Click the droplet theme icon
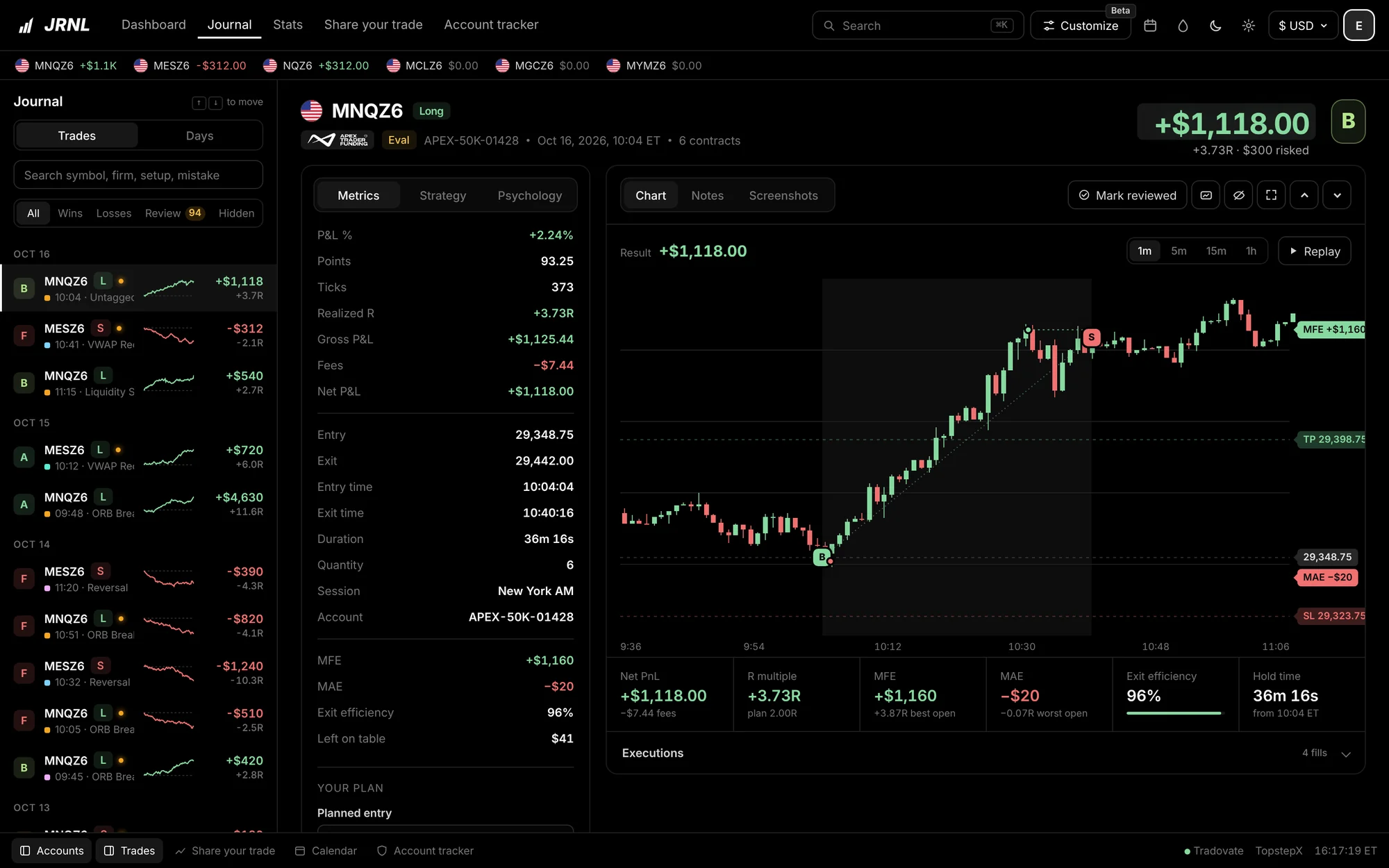 pos(1183,26)
